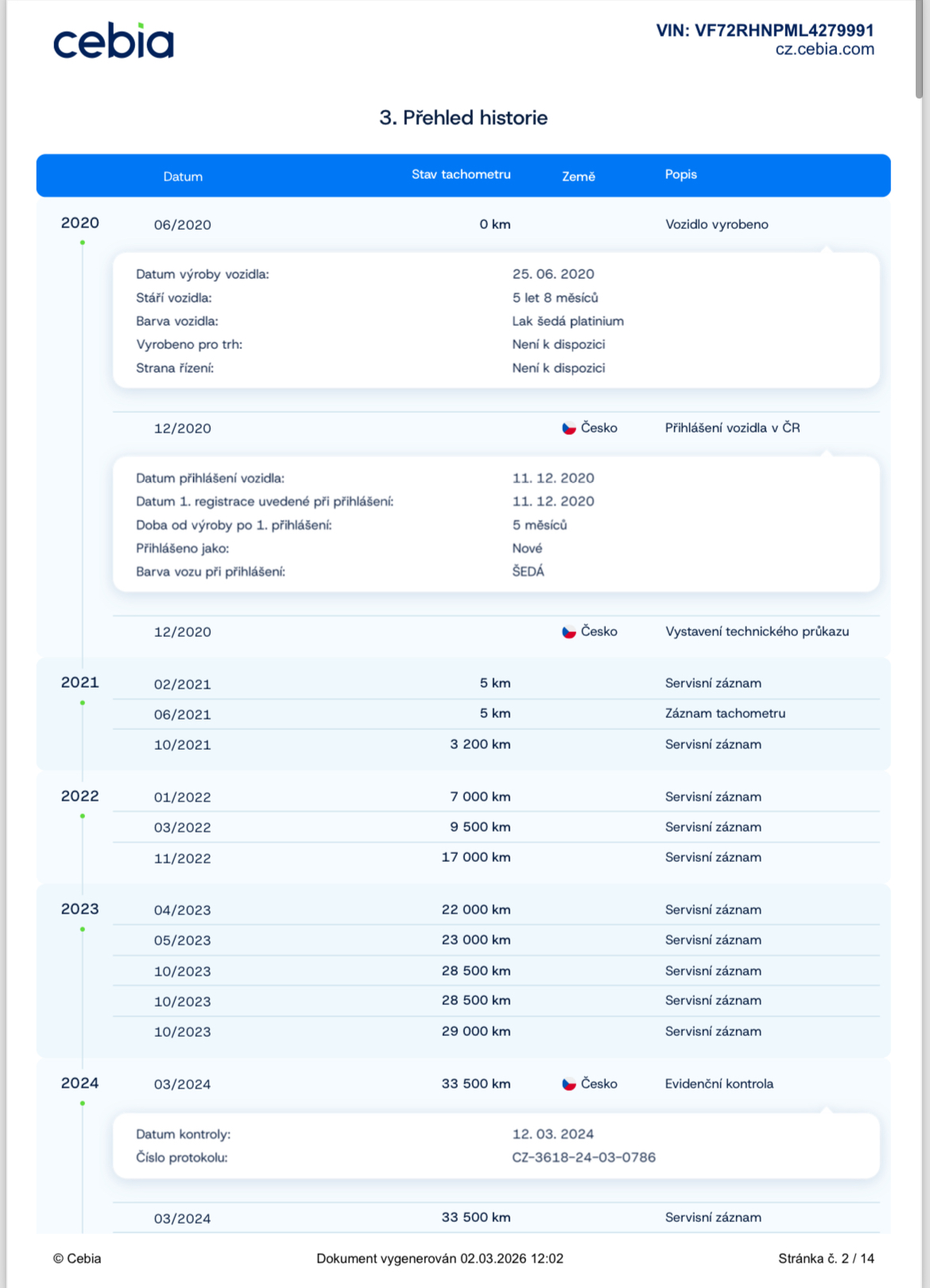Viewport: 930px width, 1288px height.
Task: Click Czech flag beside Vystavení technického průkazu
Action: (569, 632)
